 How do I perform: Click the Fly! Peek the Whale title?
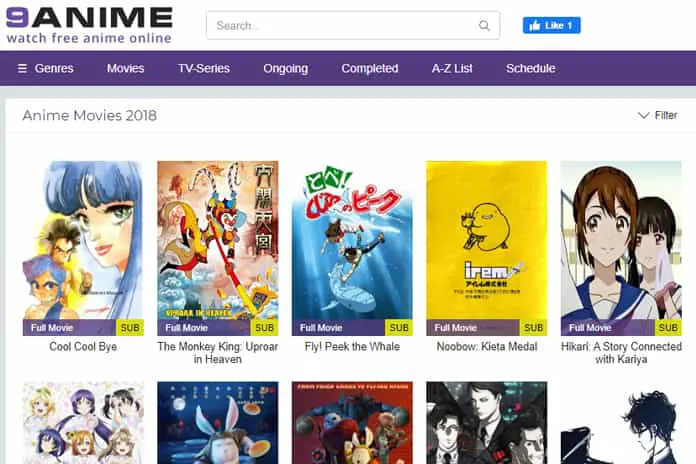(352, 347)
